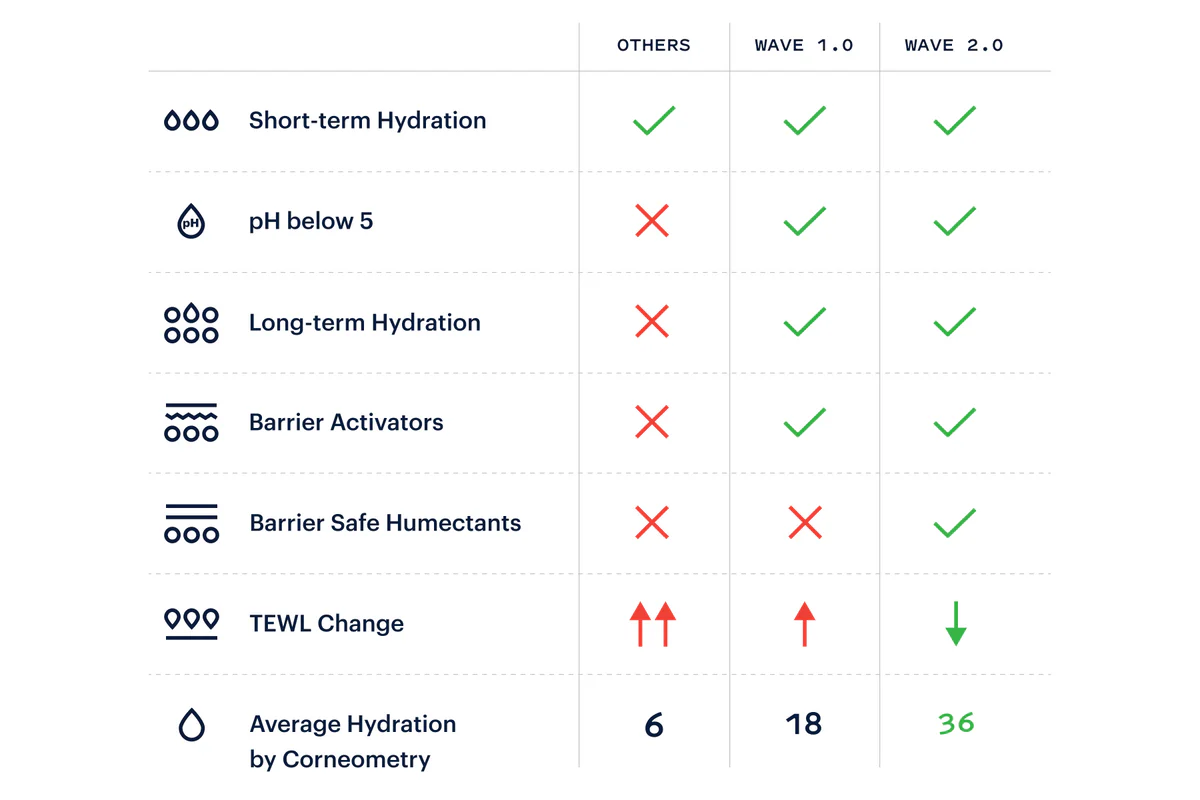
Task: Click the pH droplet icon
Action: (191, 221)
